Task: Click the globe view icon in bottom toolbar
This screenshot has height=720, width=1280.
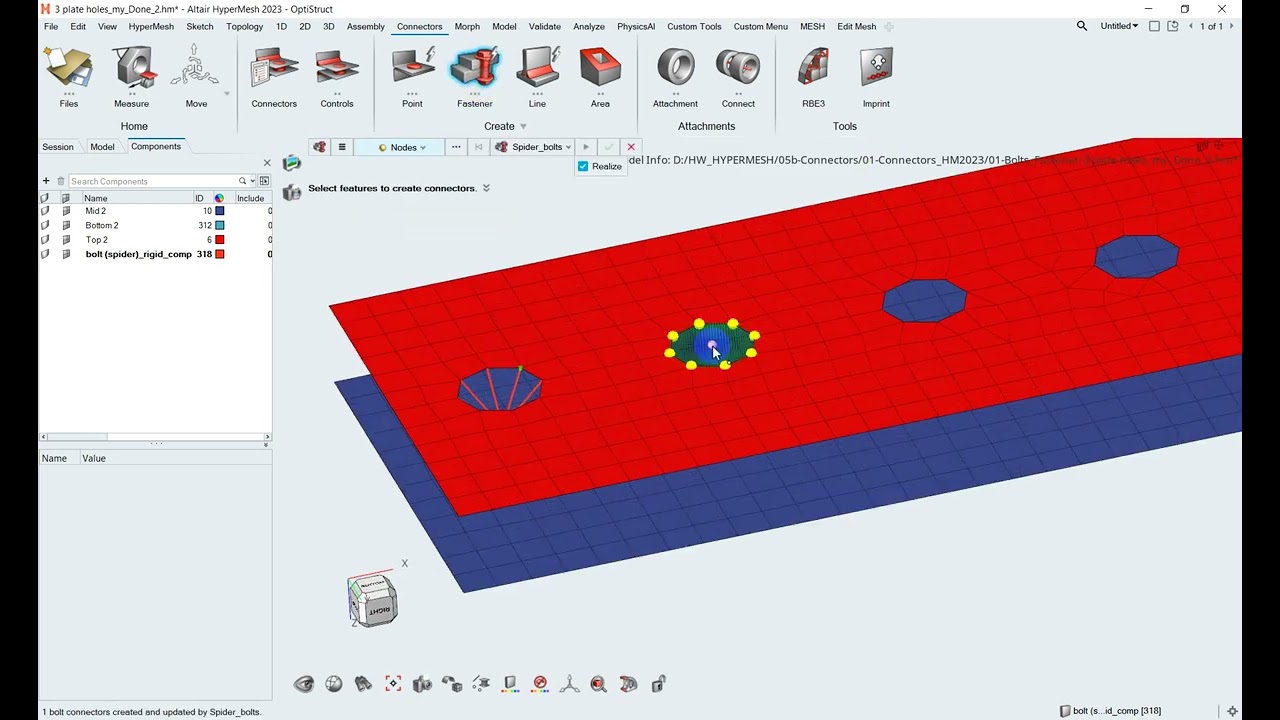Action: point(334,684)
